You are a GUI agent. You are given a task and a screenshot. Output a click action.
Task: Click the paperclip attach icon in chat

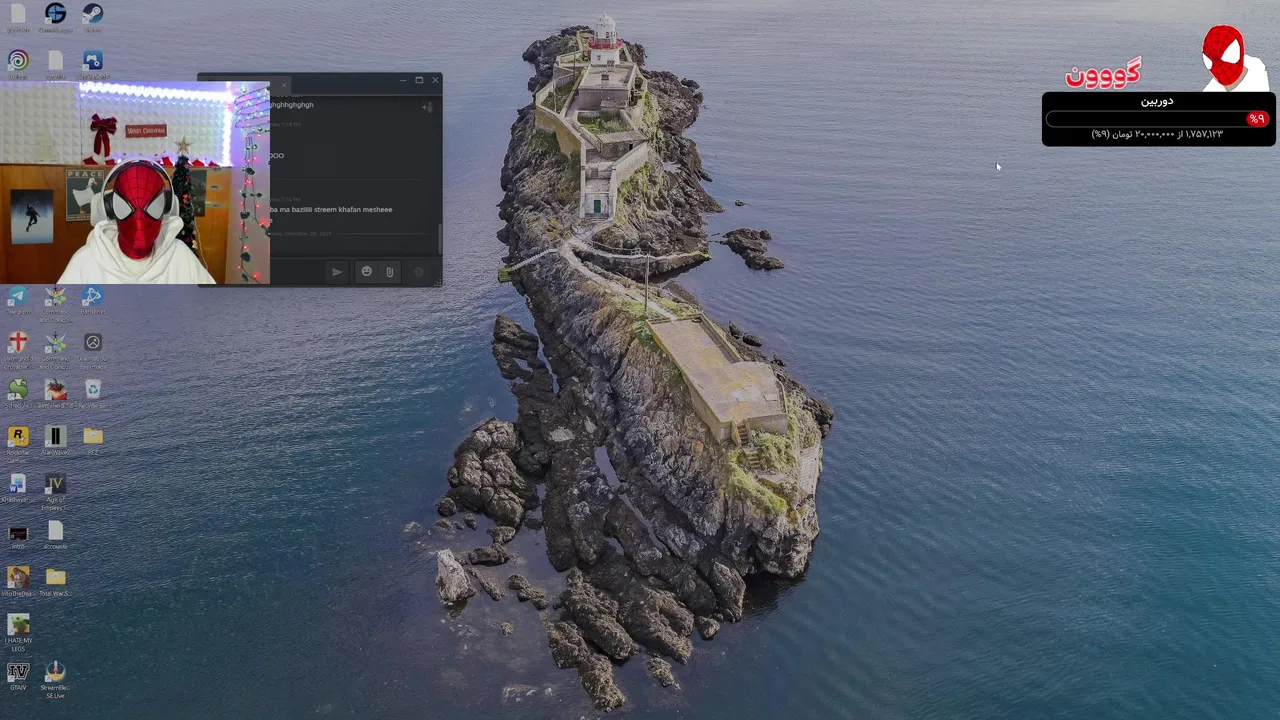click(390, 272)
